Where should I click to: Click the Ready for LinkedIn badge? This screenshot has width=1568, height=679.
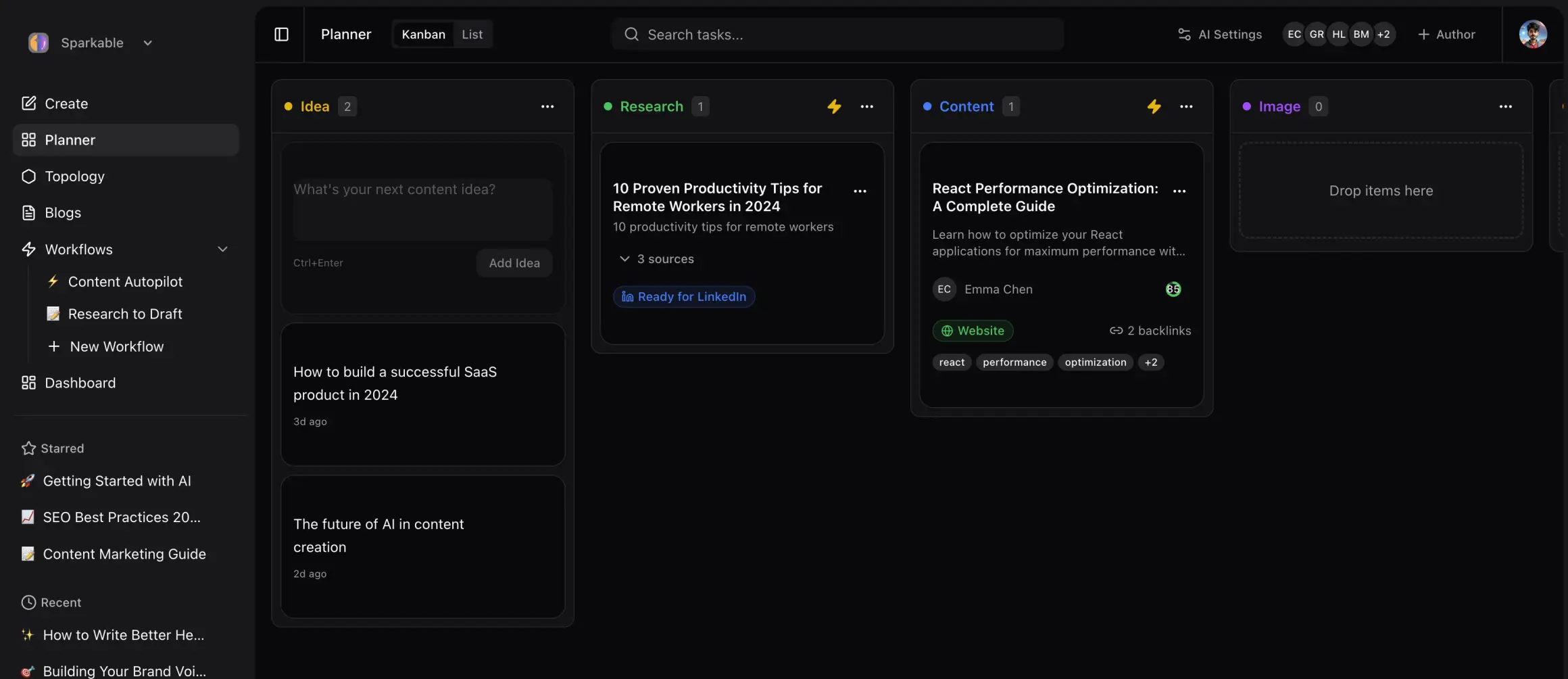point(683,297)
